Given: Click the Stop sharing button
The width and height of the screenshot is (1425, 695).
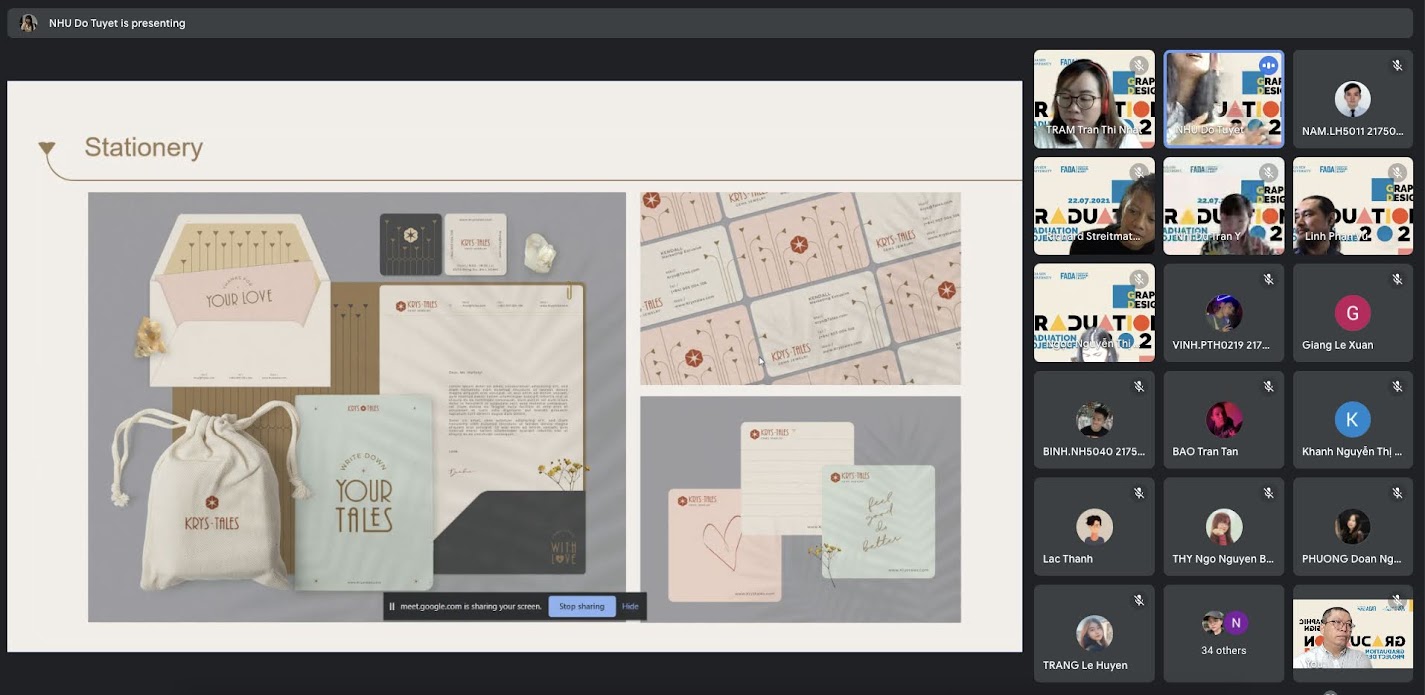Looking at the screenshot, I should coord(581,606).
